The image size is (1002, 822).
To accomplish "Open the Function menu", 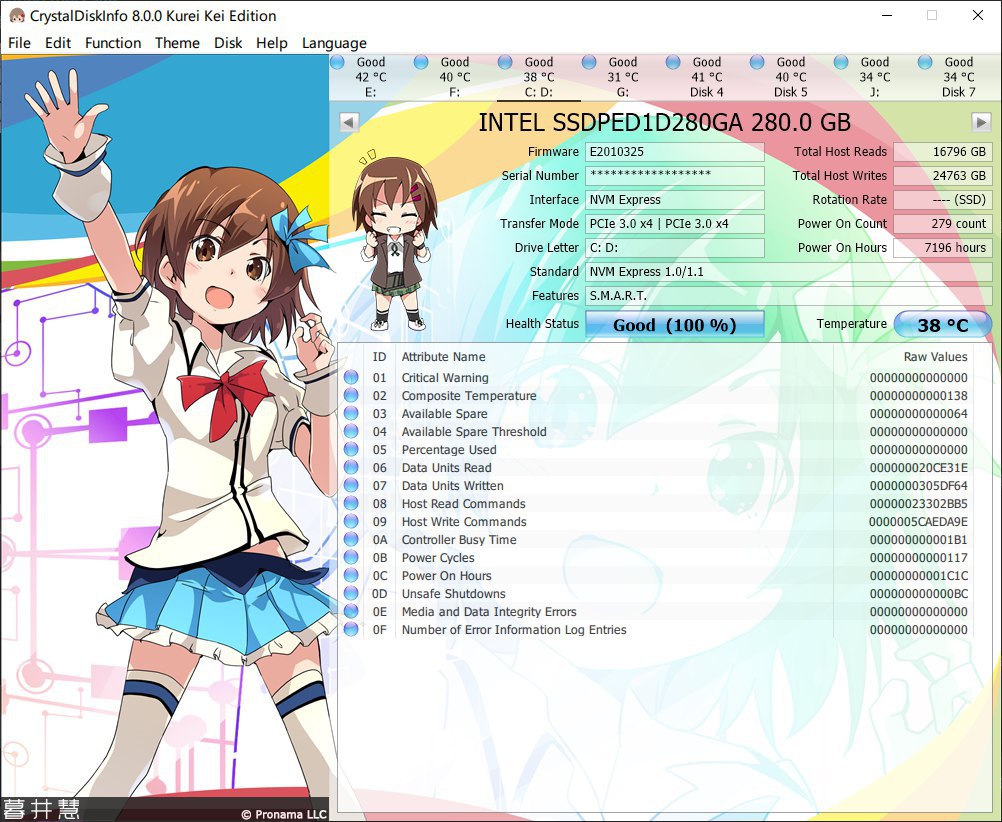I will coord(113,43).
